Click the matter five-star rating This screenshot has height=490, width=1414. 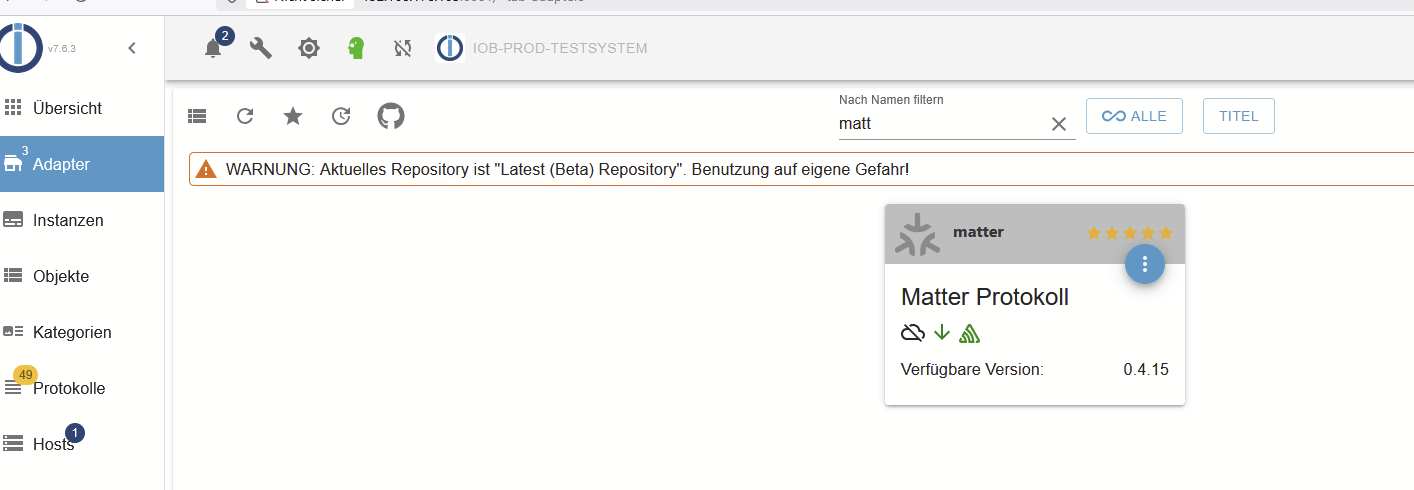1130,233
